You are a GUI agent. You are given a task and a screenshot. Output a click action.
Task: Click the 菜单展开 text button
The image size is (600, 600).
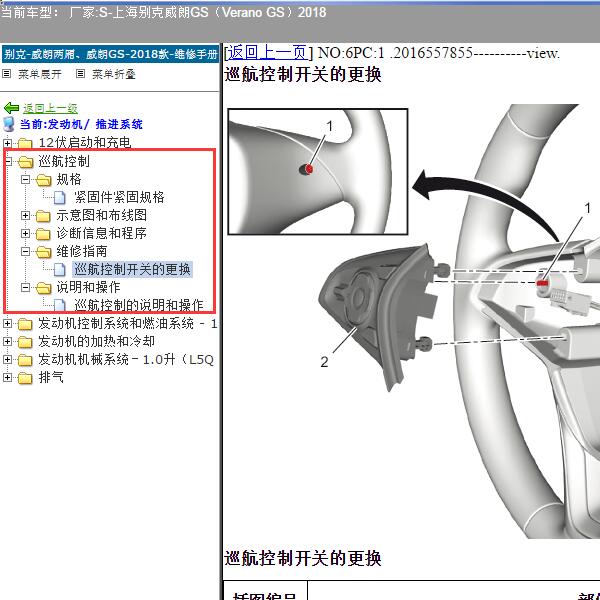40,74
